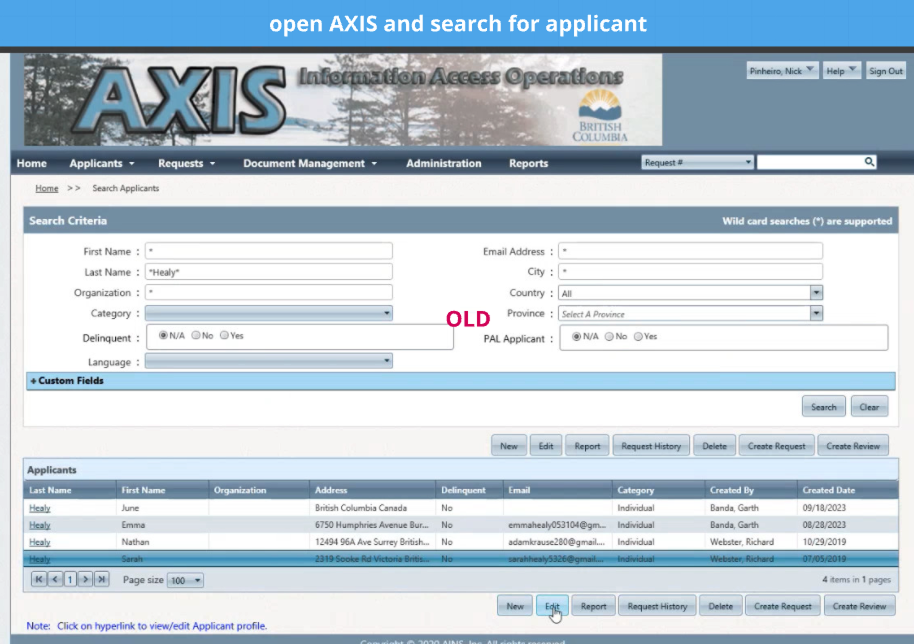Viewport: 914px width, 644px height.
Task: Click the lower Create Request button
Action: point(782,606)
